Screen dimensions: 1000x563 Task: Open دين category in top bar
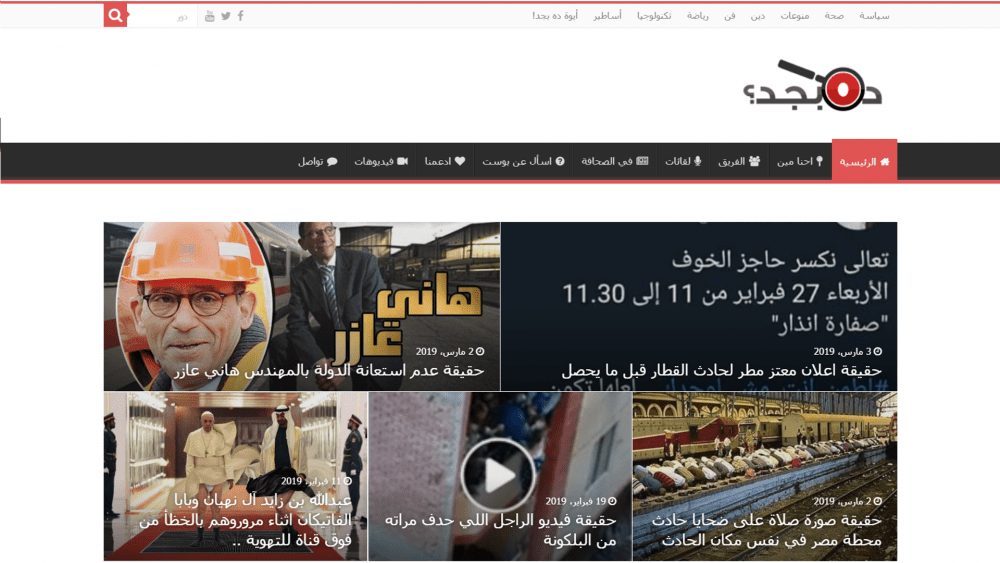(x=758, y=16)
